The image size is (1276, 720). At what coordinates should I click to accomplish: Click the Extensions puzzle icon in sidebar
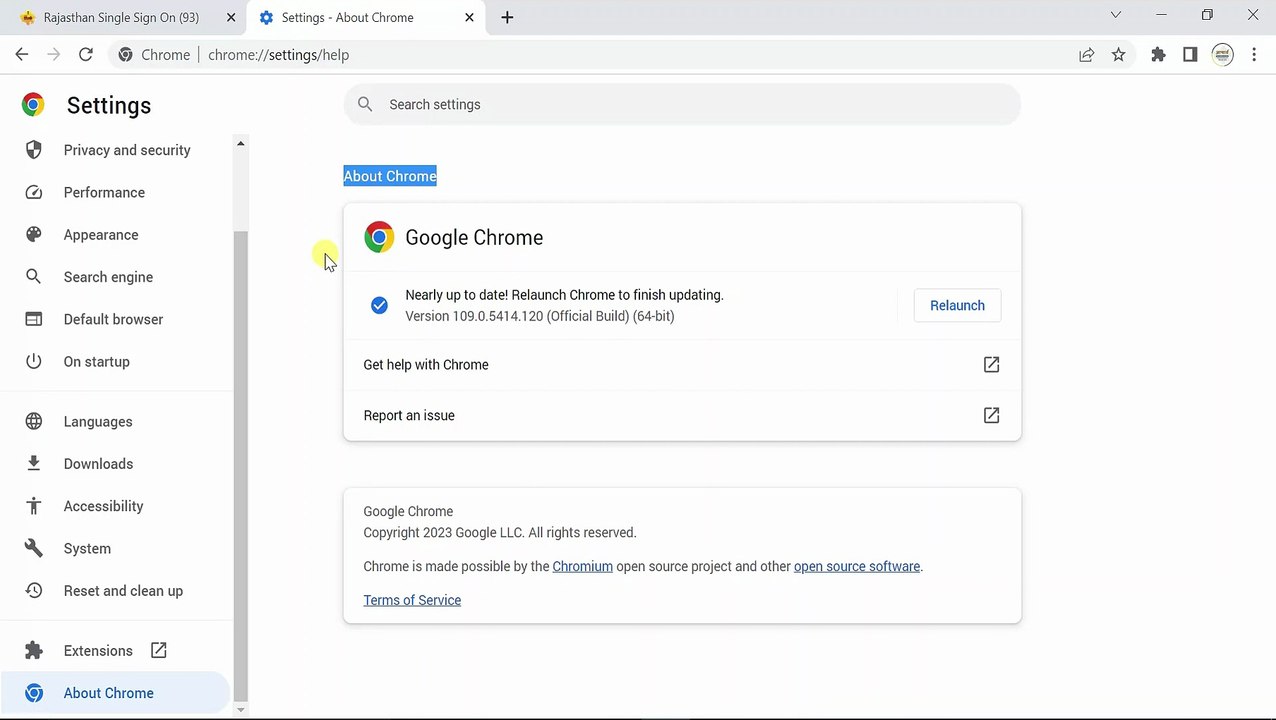(34, 651)
